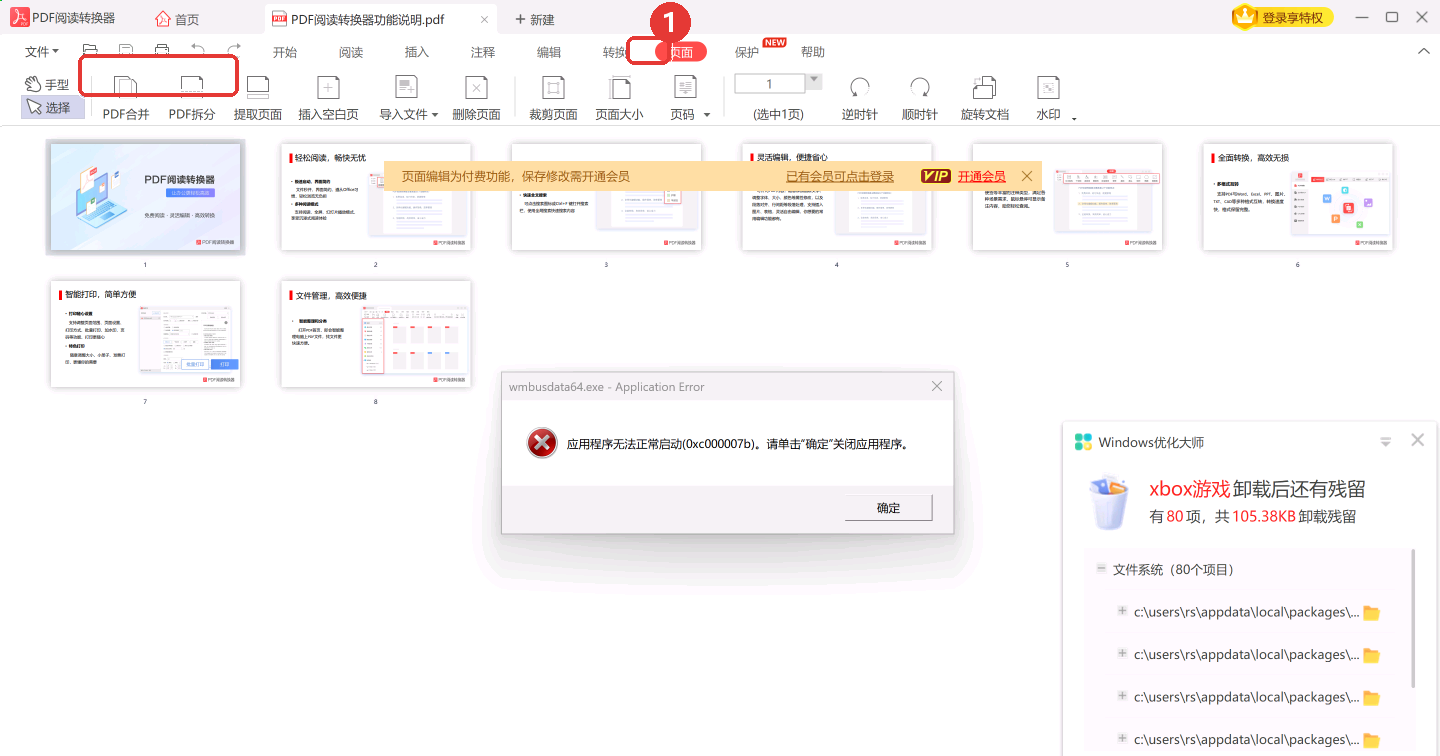Click the redo arrow icon
1440x756 pixels.
[234, 51]
